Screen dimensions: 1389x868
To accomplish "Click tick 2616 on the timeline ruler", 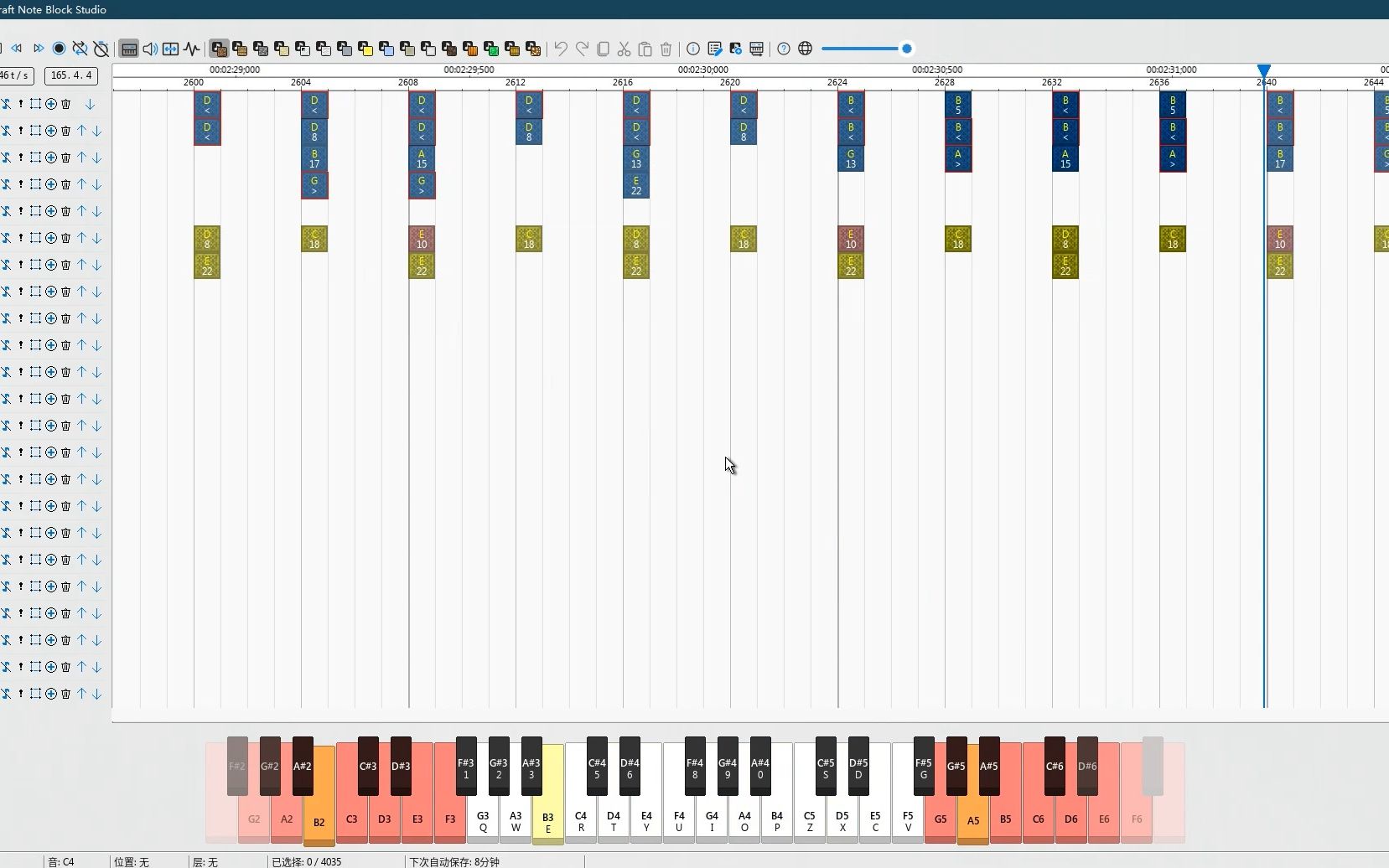I will click(623, 82).
